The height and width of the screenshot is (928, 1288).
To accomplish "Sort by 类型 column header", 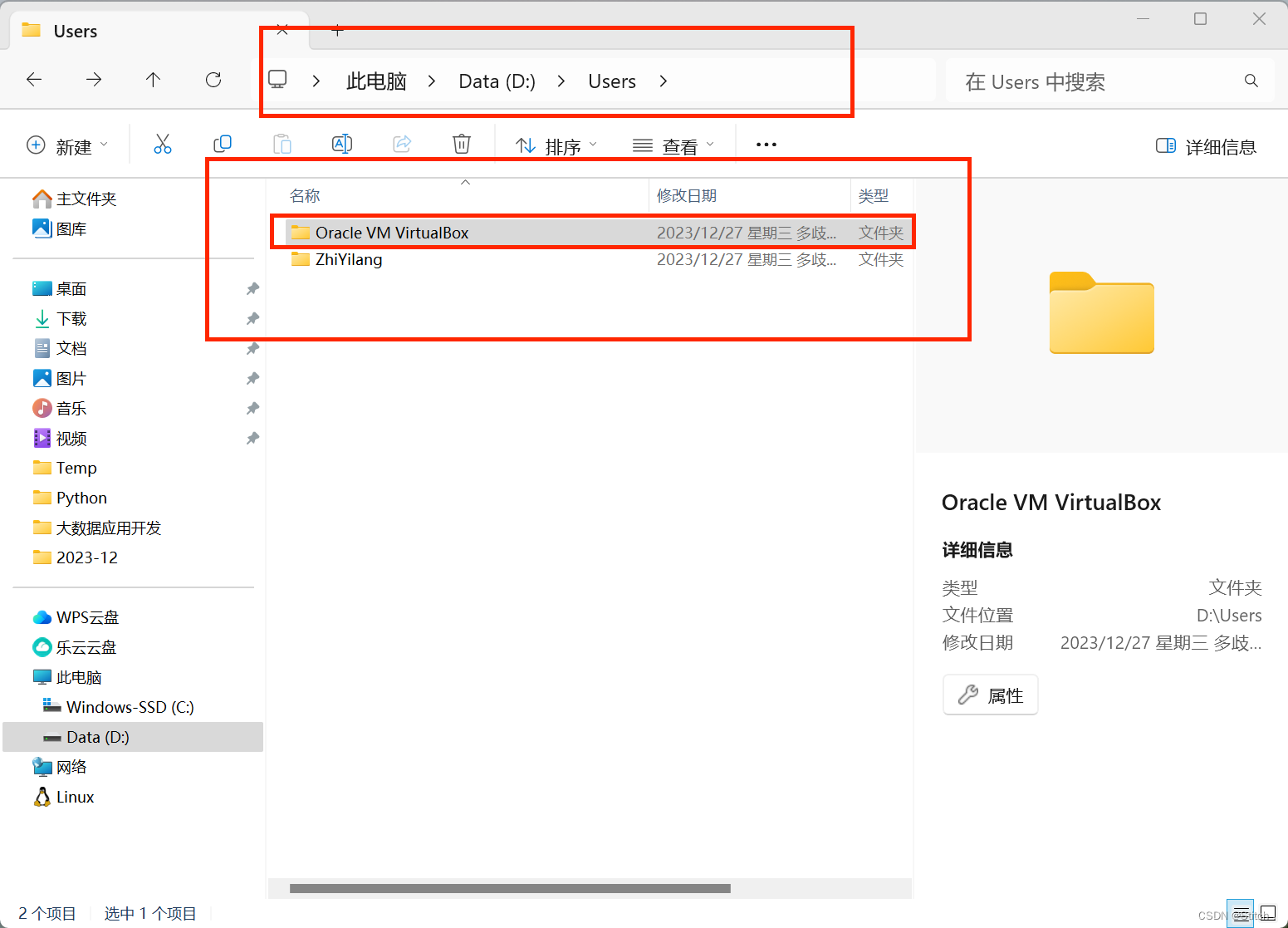I will click(874, 196).
